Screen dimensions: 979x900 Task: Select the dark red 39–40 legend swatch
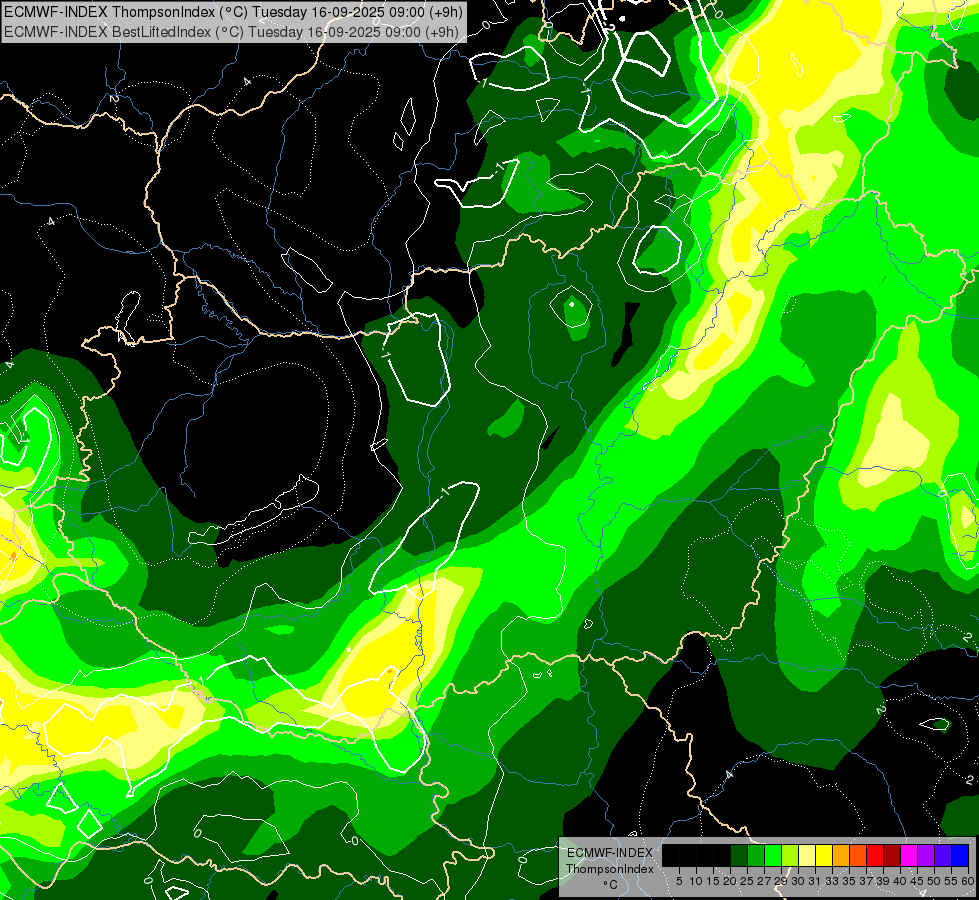point(892,856)
